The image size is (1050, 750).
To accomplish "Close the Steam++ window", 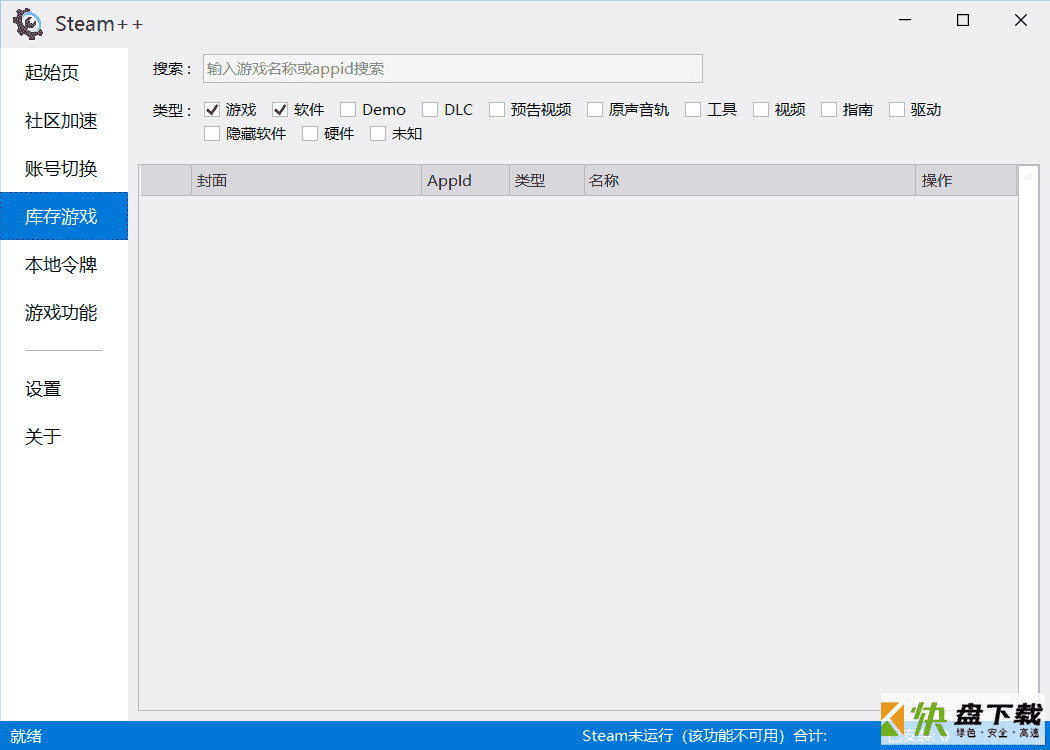I will (1021, 21).
